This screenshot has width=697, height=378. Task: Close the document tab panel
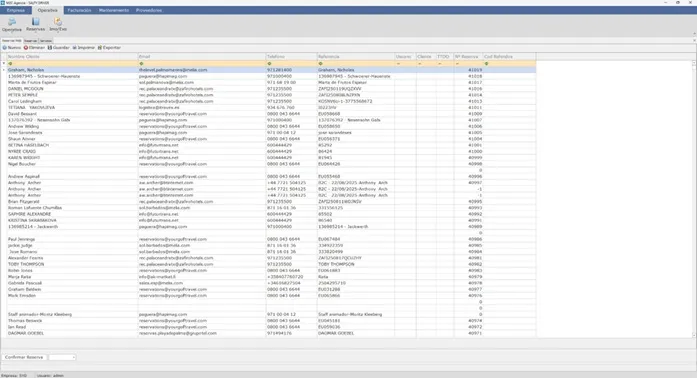(694, 40)
